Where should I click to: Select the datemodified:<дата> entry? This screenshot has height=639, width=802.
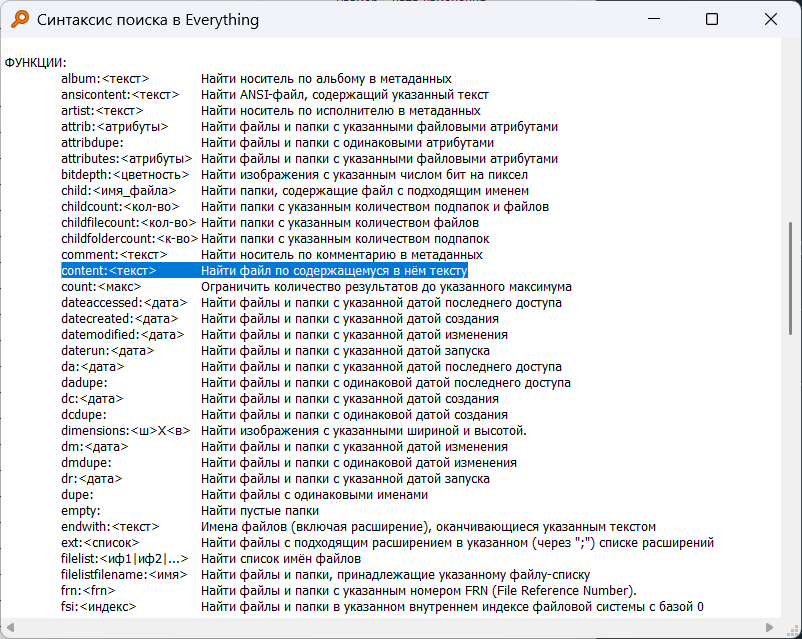coord(122,335)
